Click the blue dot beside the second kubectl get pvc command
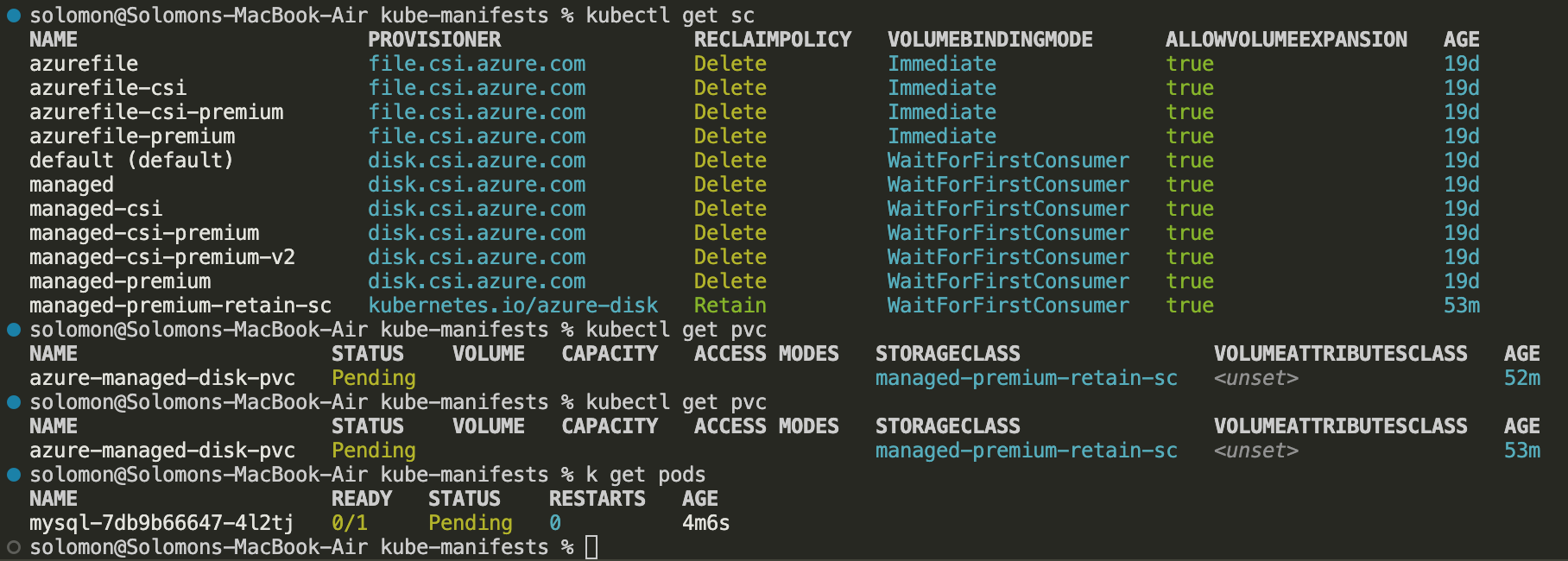The image size is (1568, 561). (x=14, y=402)
